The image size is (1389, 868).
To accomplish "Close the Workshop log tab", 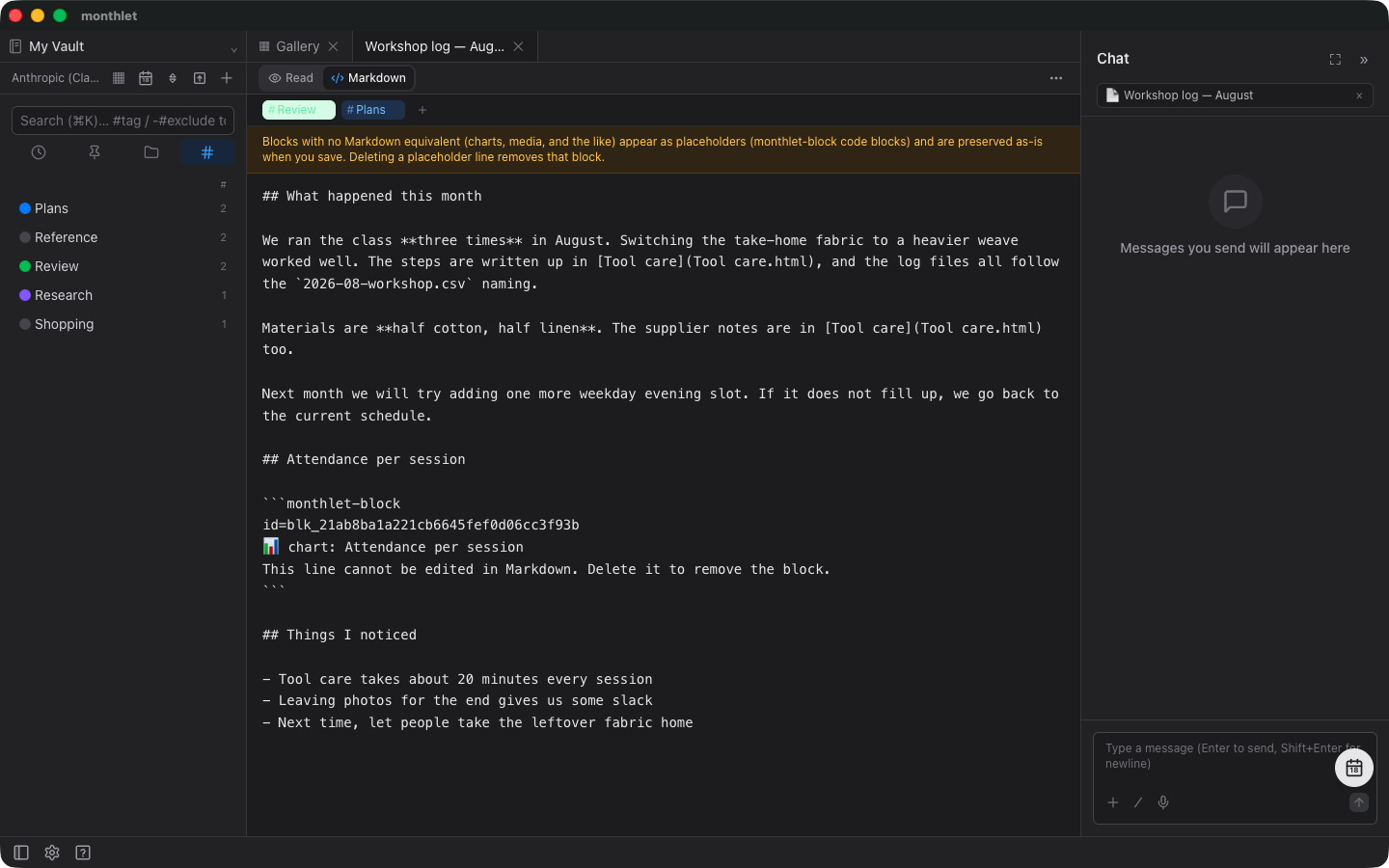I will click(518, 46).
